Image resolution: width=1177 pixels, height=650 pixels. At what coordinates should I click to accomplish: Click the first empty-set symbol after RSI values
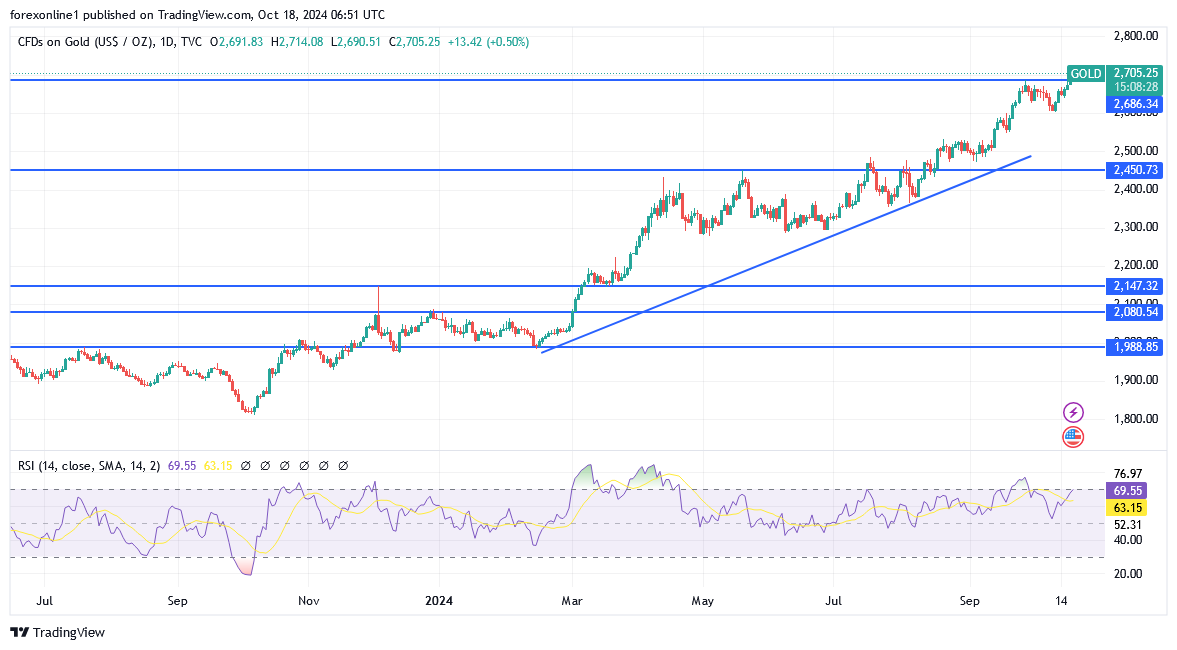[245, 466]
